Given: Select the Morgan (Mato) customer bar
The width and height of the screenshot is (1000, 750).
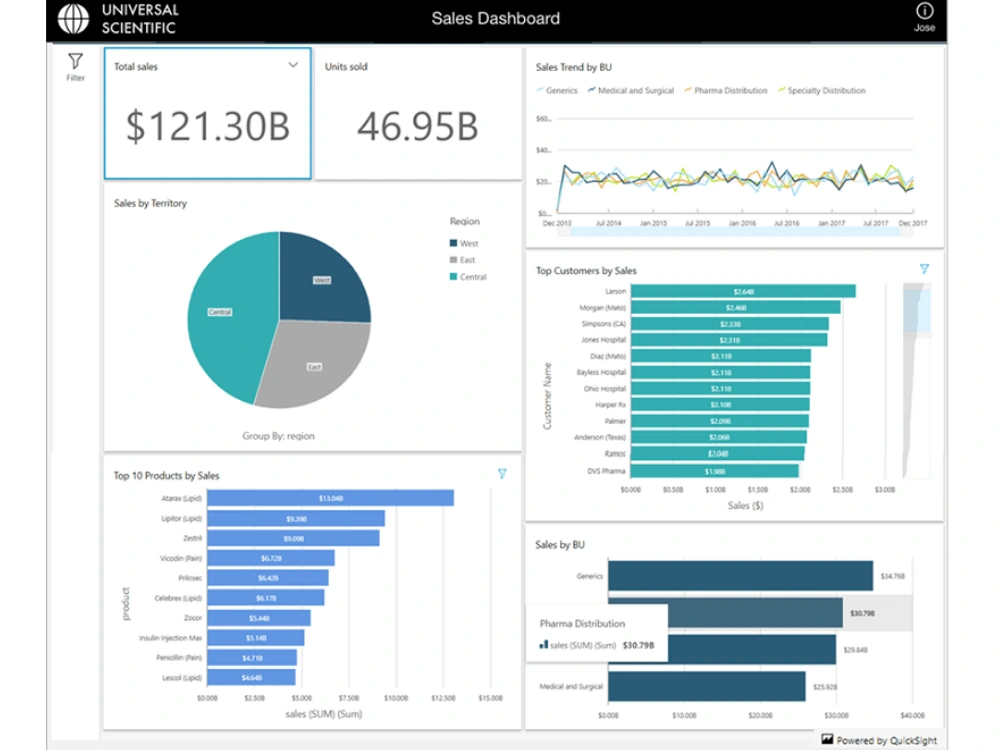Looking at the screenshot, I should click(x=735, y=307).
